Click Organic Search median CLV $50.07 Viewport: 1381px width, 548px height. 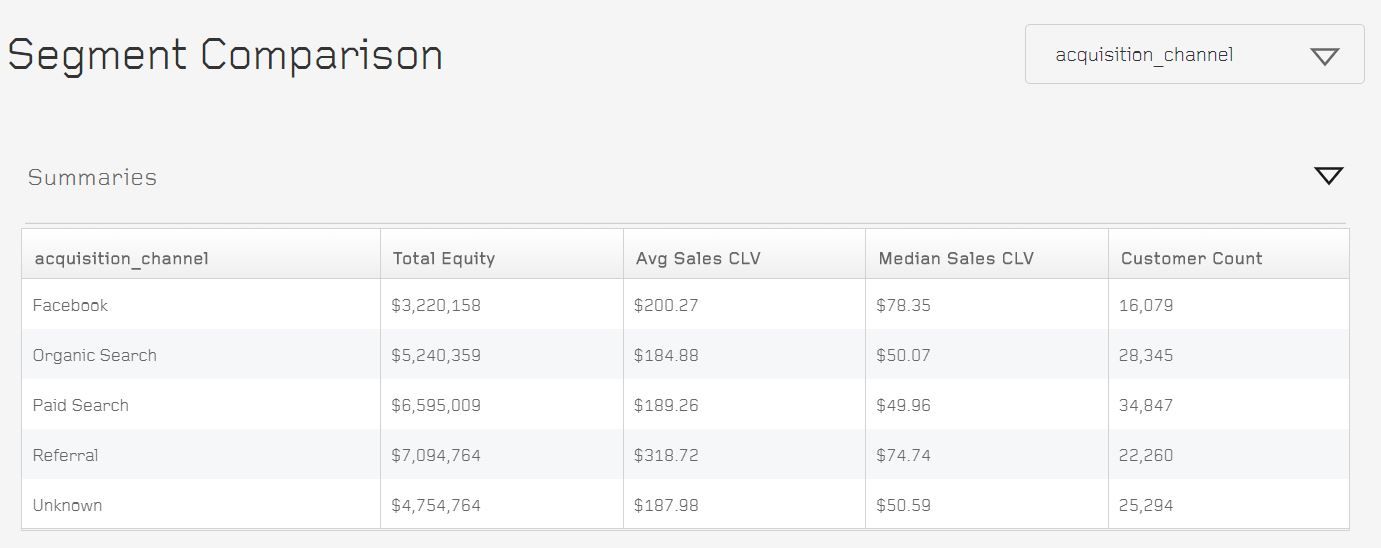903,355
